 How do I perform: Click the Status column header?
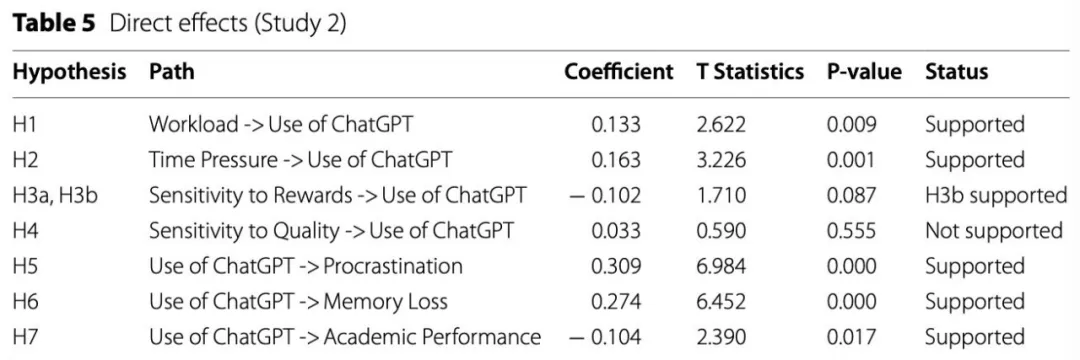[957, 72]
